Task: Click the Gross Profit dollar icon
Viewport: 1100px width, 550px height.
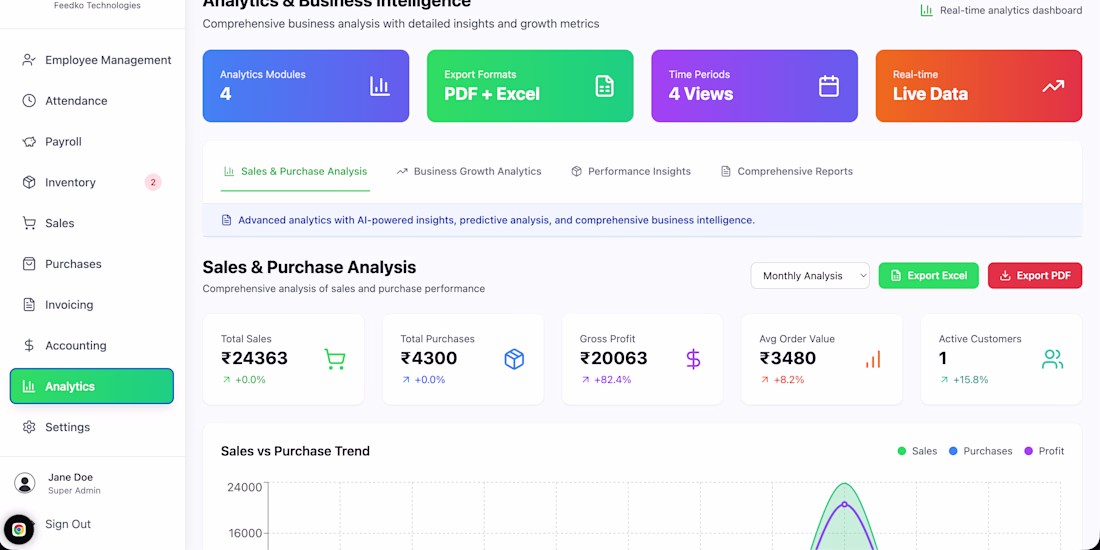Action: [x=694, y=359]
